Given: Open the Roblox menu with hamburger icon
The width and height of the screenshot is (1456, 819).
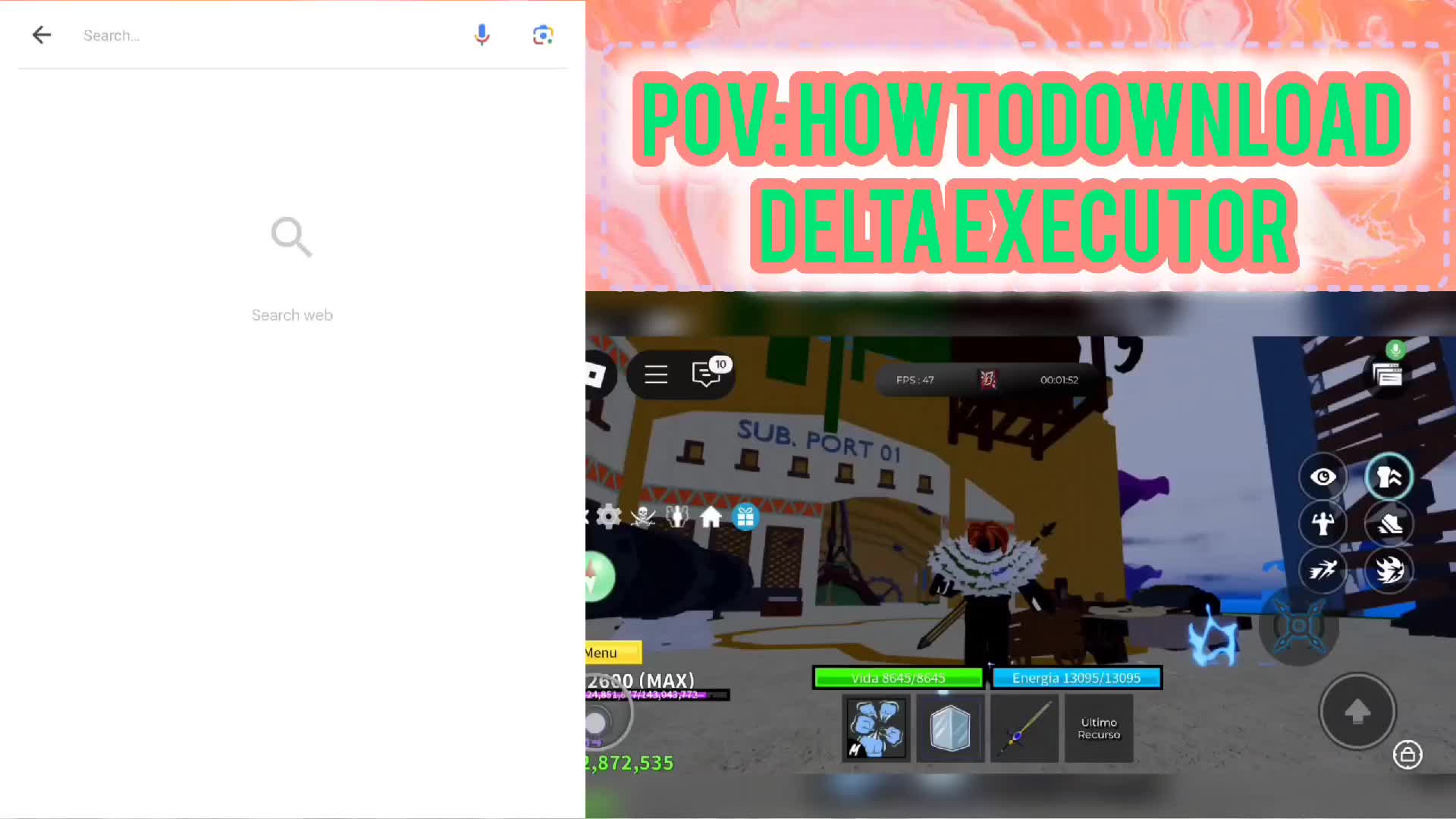Looking at the screenshot, I should point(655,374).
